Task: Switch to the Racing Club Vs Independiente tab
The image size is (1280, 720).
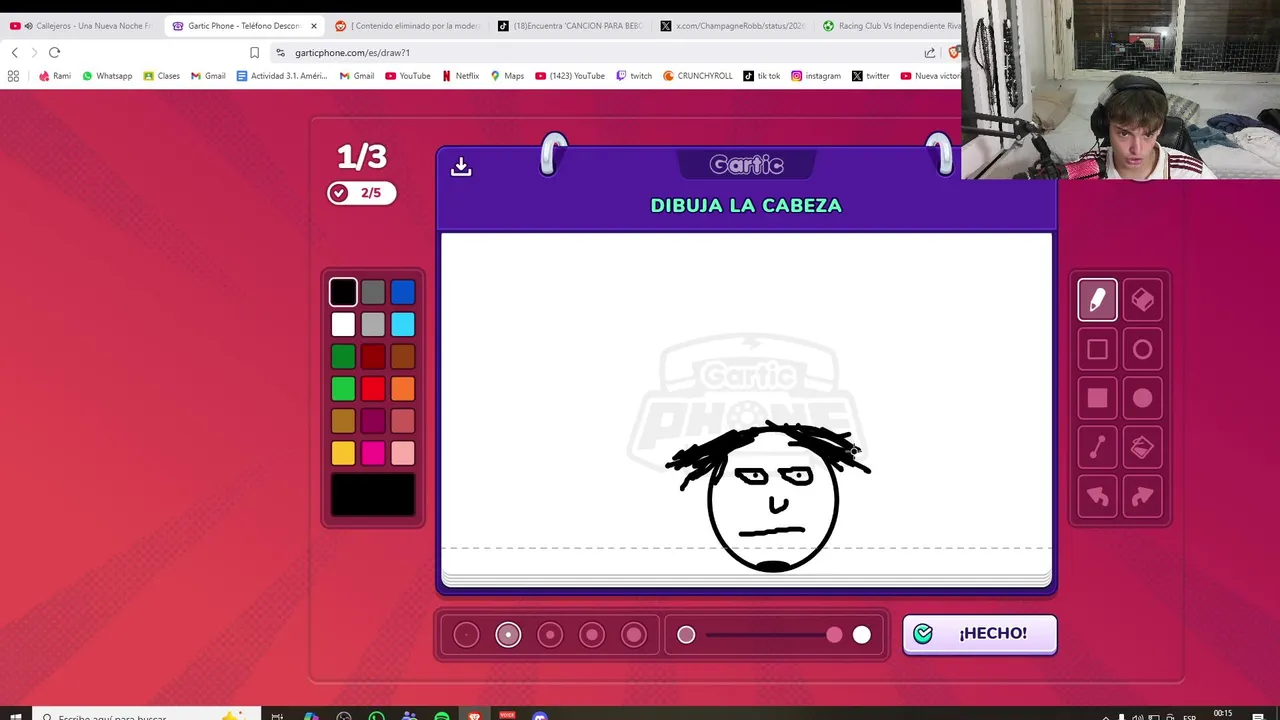Action: pos(890,26)
